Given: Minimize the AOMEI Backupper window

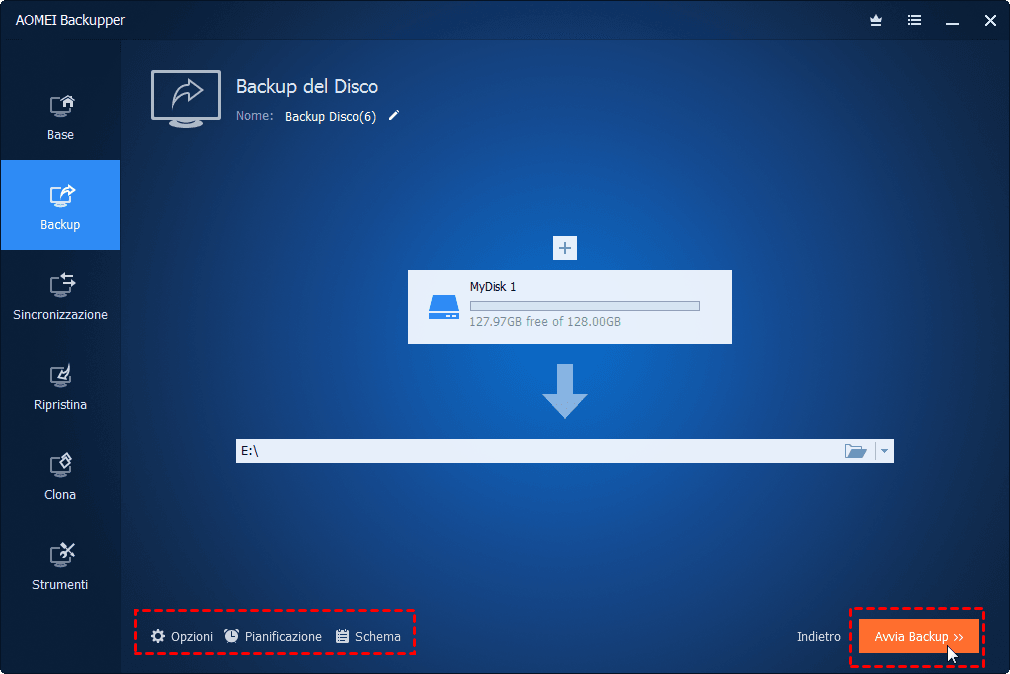Looking at the screenshot, I should point(952,21).
